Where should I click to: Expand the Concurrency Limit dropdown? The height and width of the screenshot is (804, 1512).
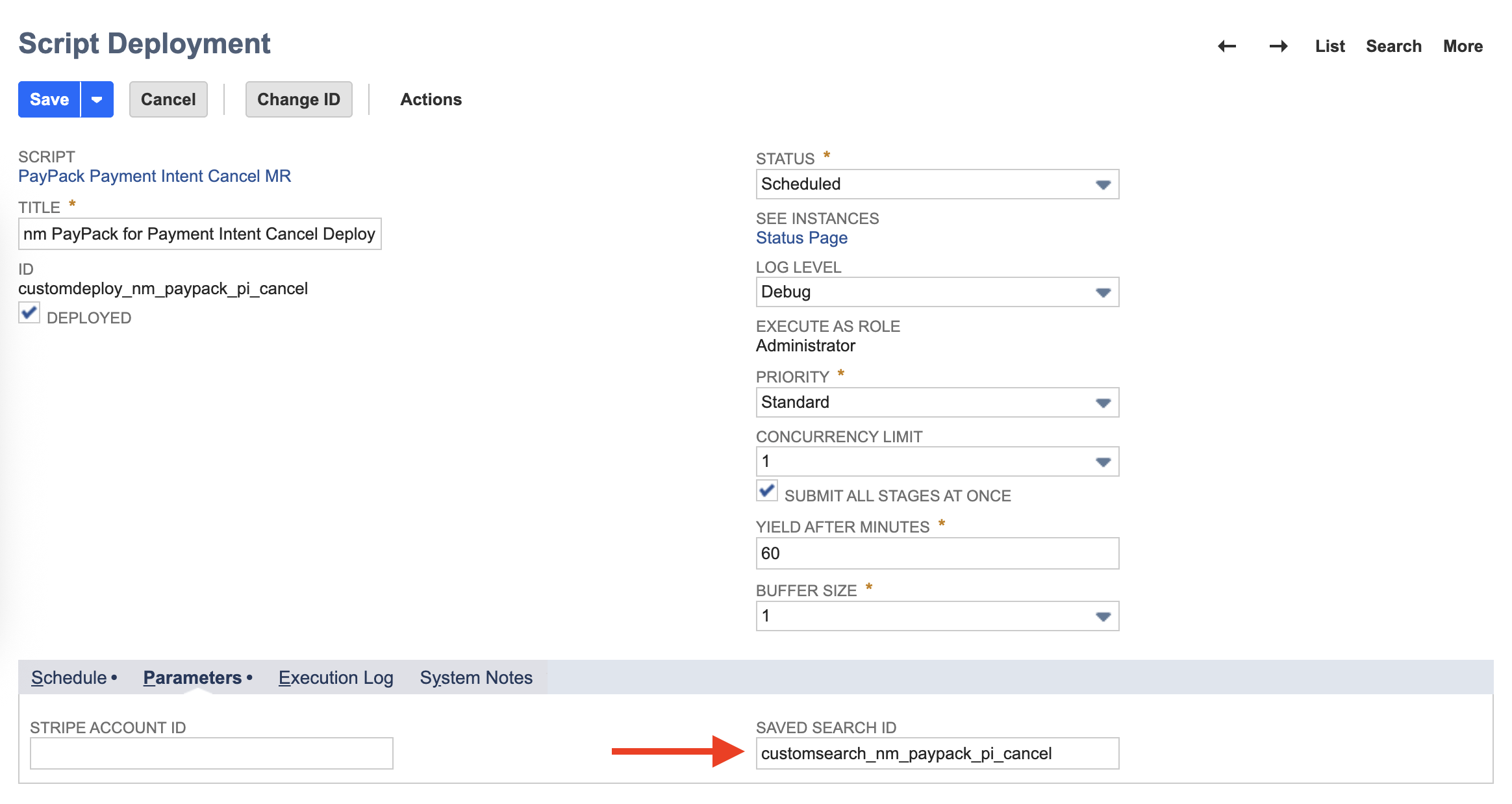937,462
